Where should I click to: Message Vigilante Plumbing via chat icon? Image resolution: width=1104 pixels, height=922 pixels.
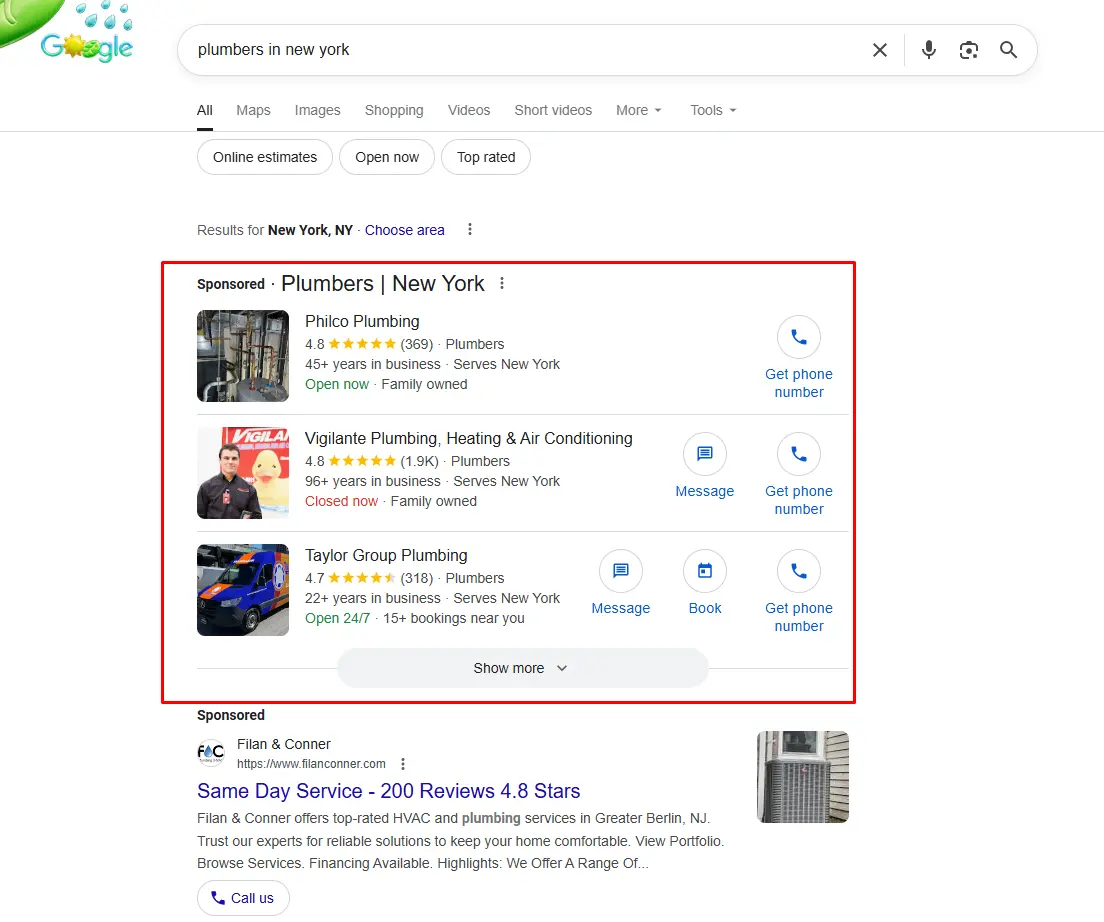(x=704, y=454)
